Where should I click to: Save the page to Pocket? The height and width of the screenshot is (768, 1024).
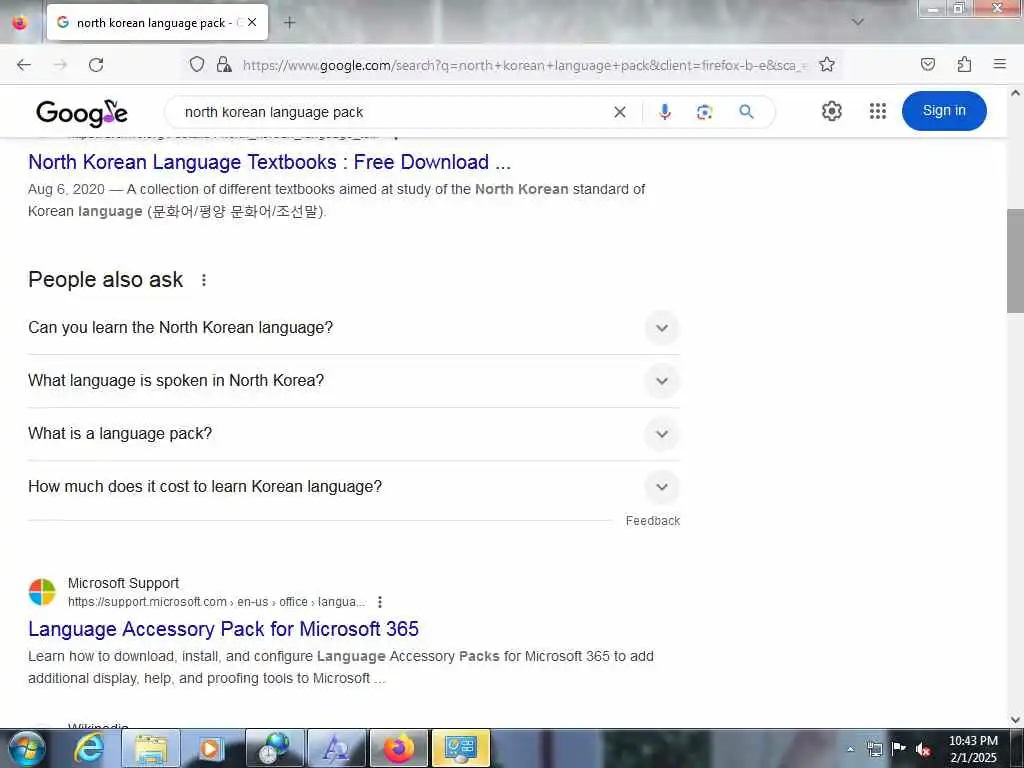coord(928,64)
